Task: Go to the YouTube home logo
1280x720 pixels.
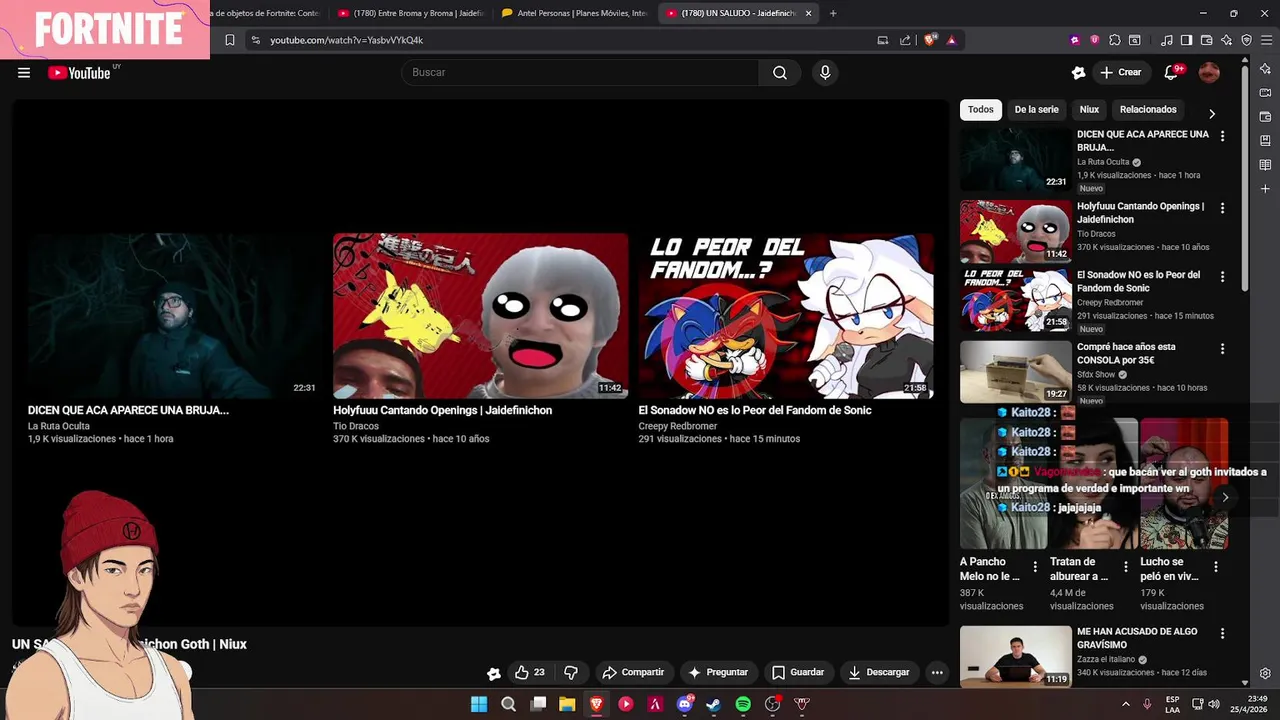Action: point(79,72)
